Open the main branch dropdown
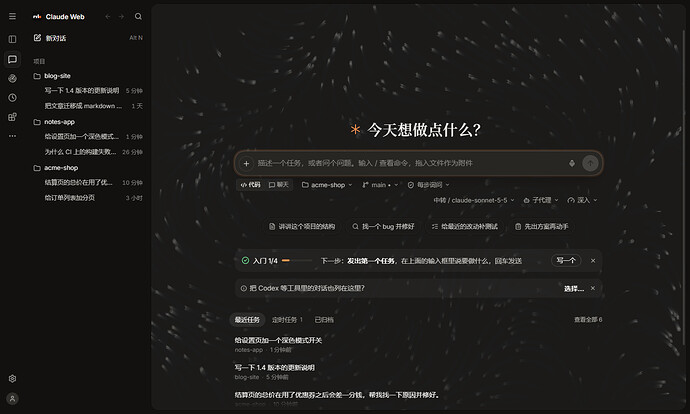This screenshot has width=690, height=414. click(x=380, y=185)
